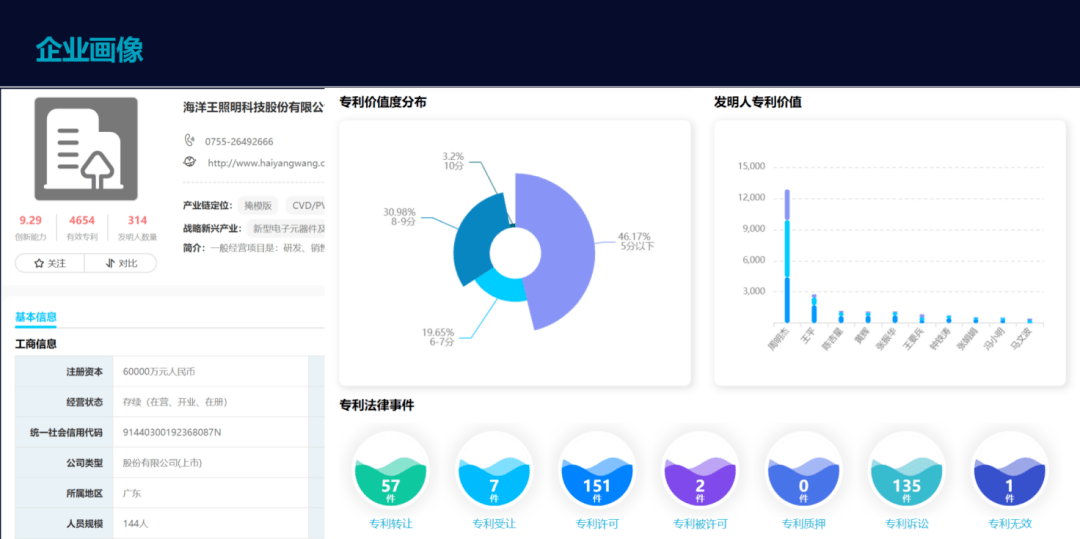This screenshot has height=539, width=1080.
Task: Compare companies with the 对比 button
Action: [x=121, y=263]
